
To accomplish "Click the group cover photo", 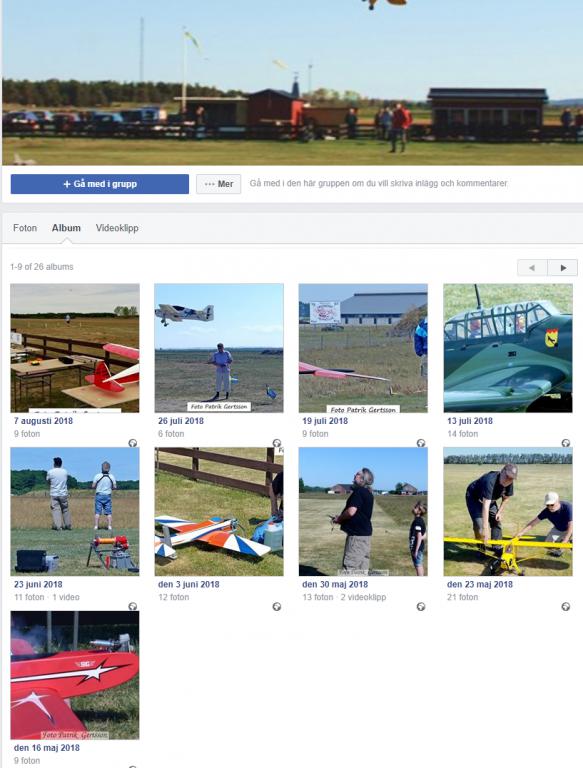I will click(292, 82).
